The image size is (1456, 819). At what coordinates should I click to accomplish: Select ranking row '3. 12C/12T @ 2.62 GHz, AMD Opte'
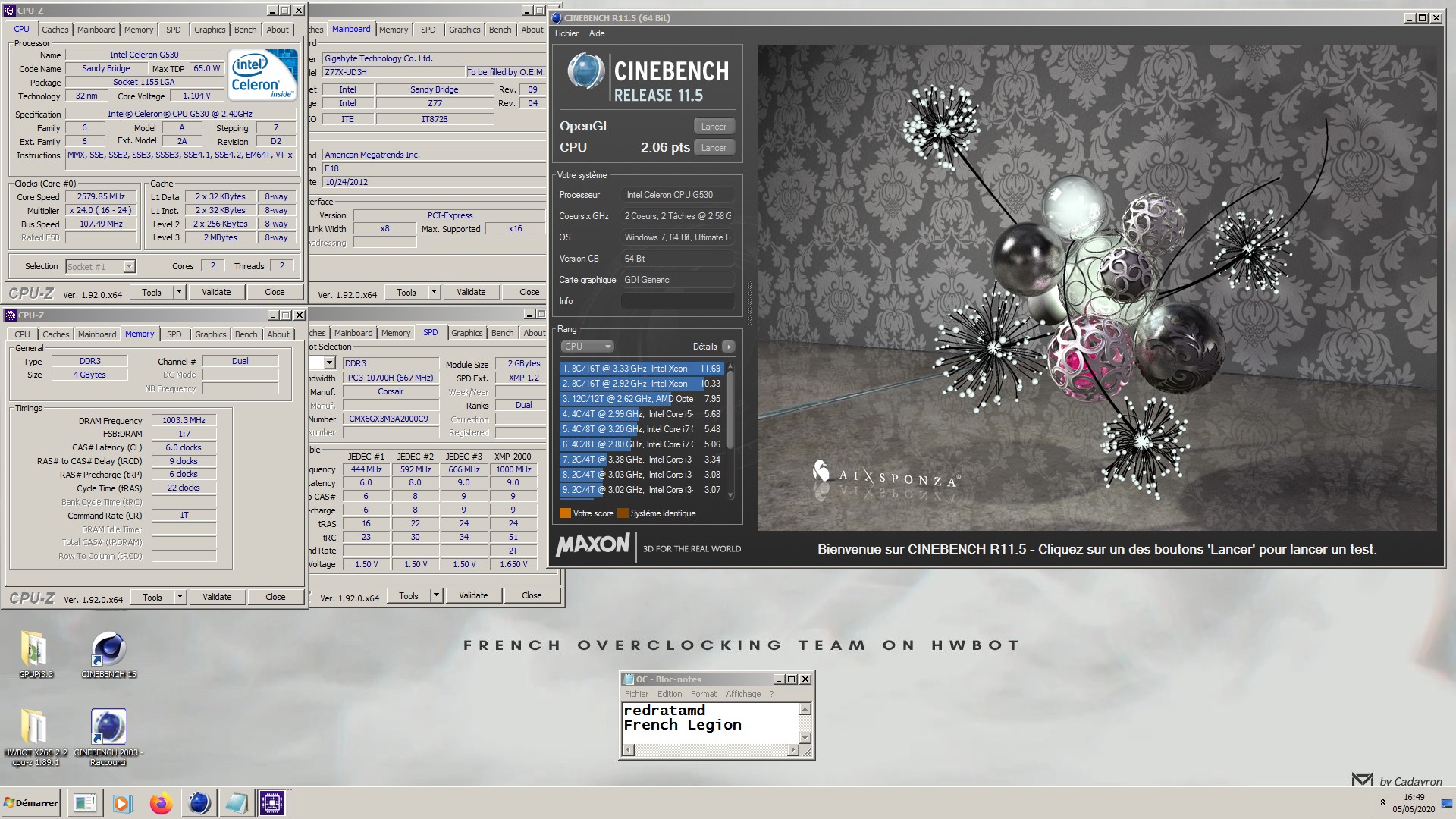click(x=642, y=399)
